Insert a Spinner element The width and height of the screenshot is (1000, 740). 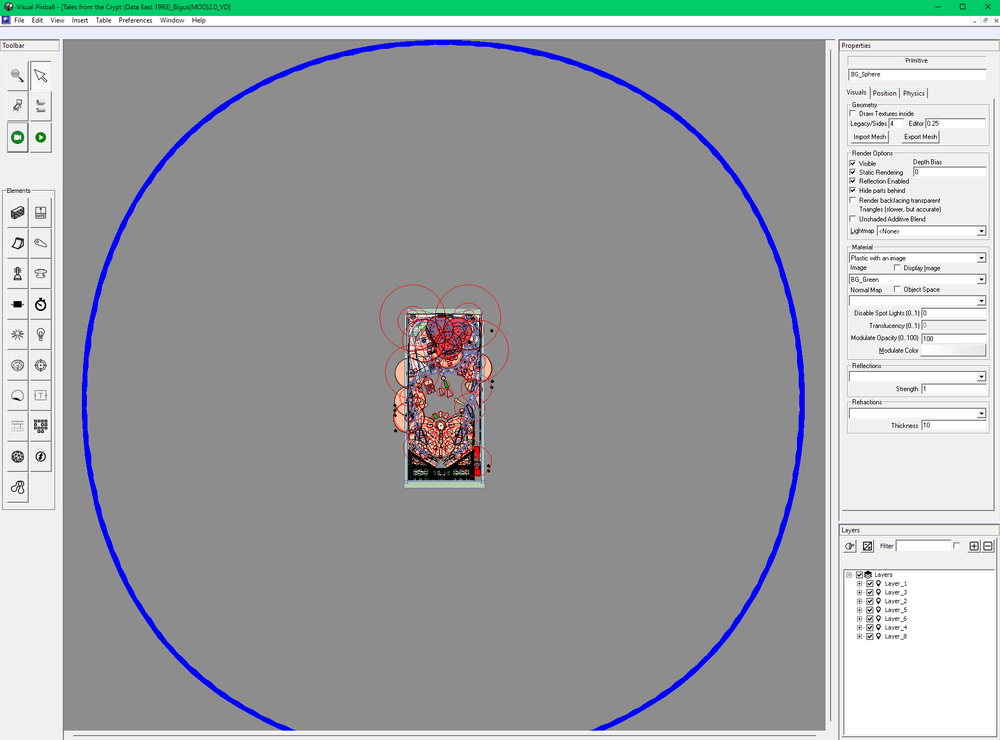[x=17, y=304]
